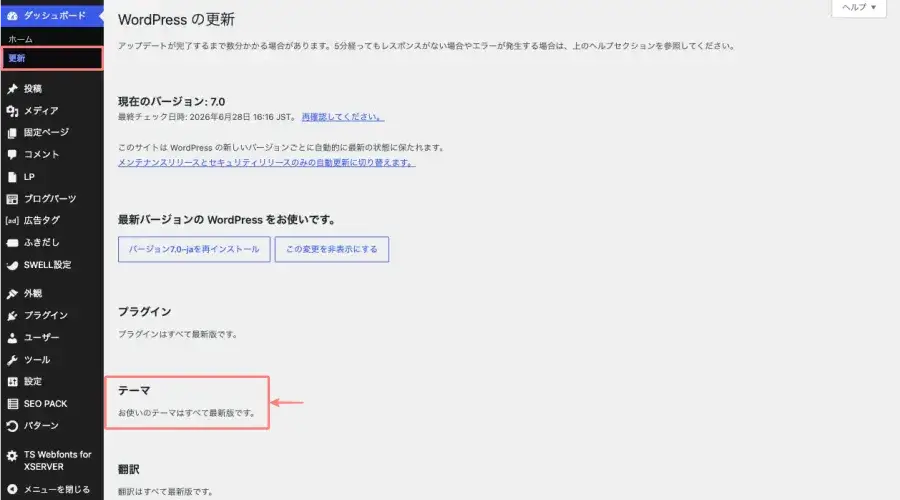Click the pushpin icon beside 投稿
Screen dimensions: 900x500
point(12,88)
